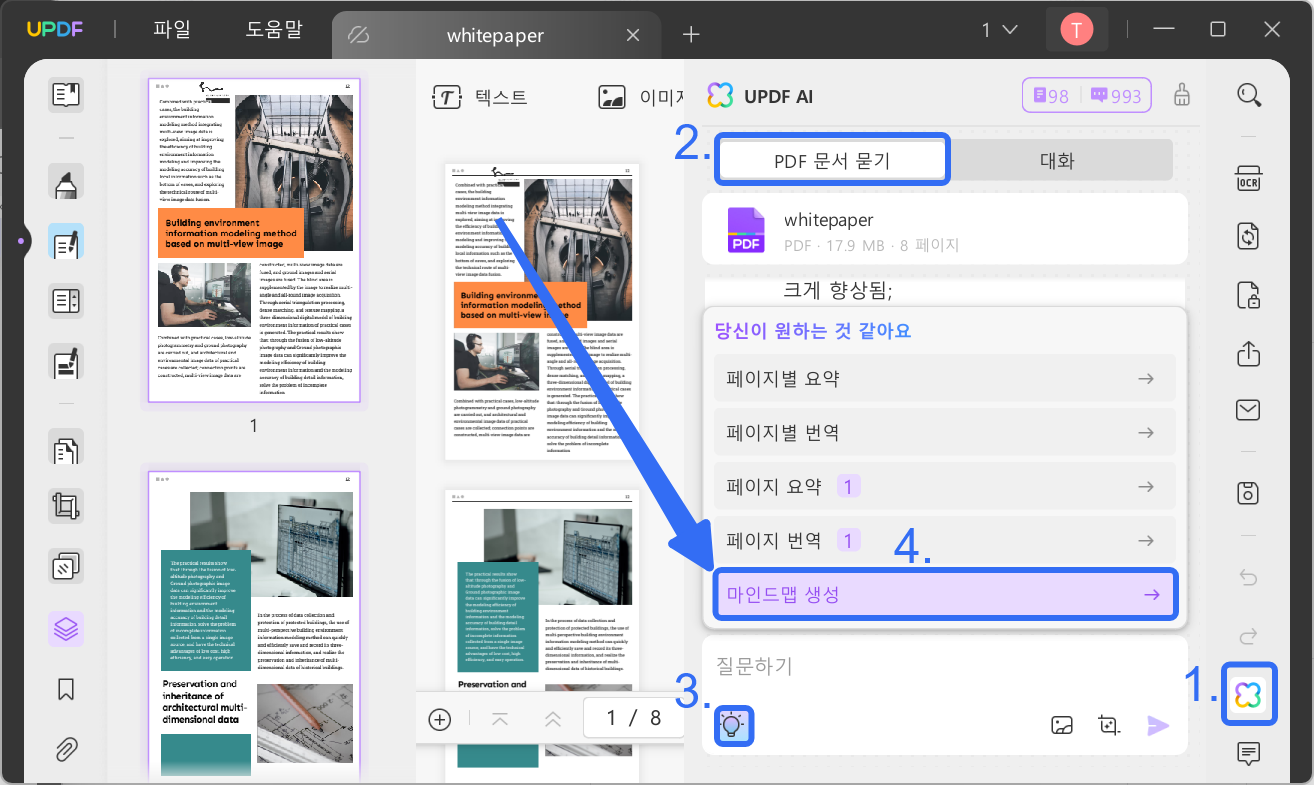The height and width of the screenshot is (785, 1314).
Task: Select the Edit PDF tool in left sidebar
Action: click(x=66, y=242)
